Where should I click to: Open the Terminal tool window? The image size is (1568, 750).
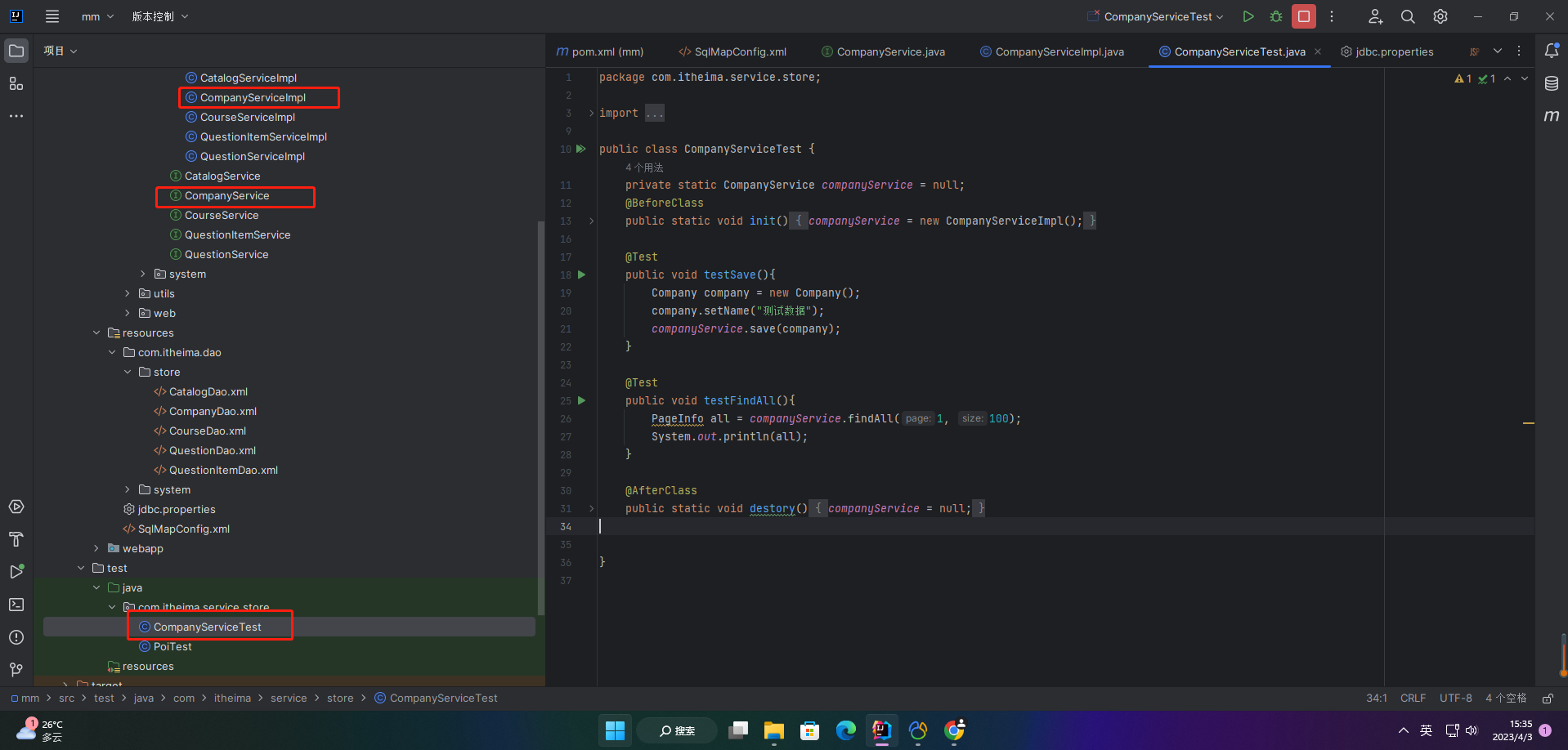tap(16, 605)
